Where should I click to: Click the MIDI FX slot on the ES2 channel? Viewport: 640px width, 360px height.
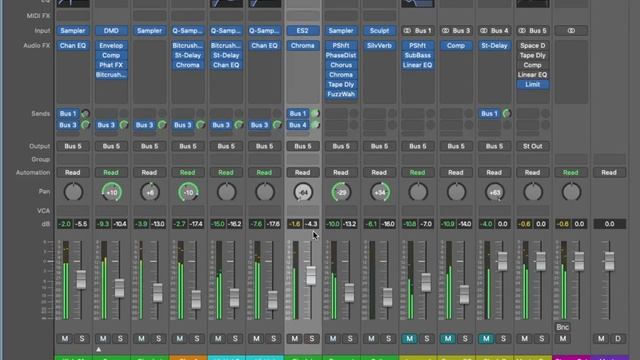click(x=302, y=16)
